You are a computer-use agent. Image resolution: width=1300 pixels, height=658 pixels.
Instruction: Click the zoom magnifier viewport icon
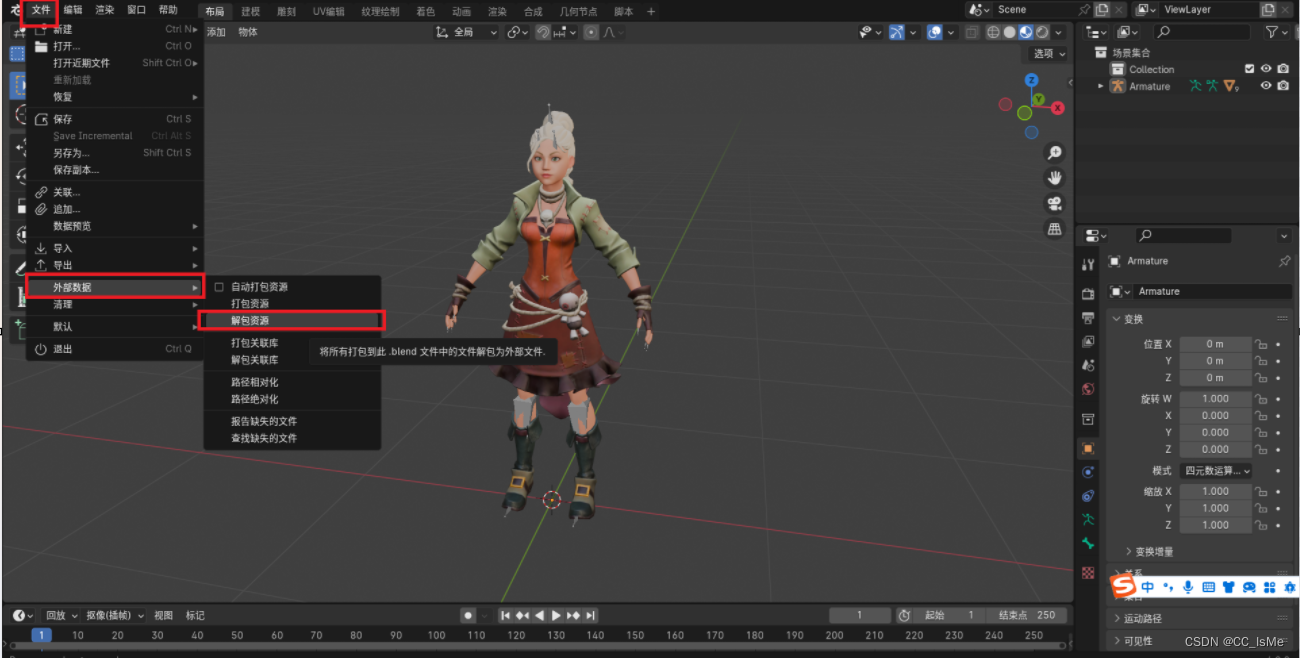pos(1054,152)
